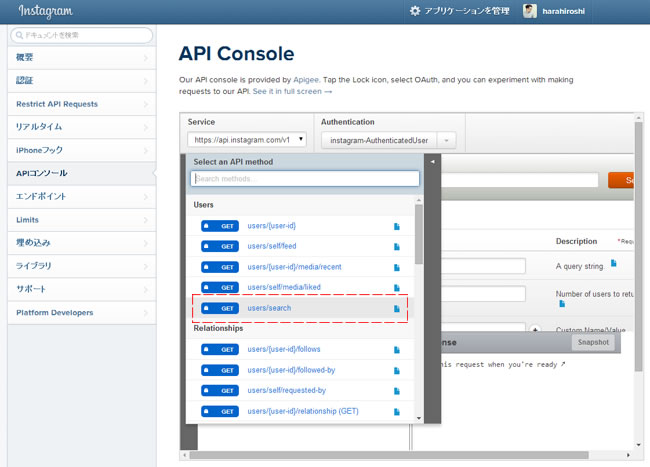The width and height of the screenshot is (650, 467).
Task: Open doc icon for users/self/requested-by row
Action: coord(397,391)
